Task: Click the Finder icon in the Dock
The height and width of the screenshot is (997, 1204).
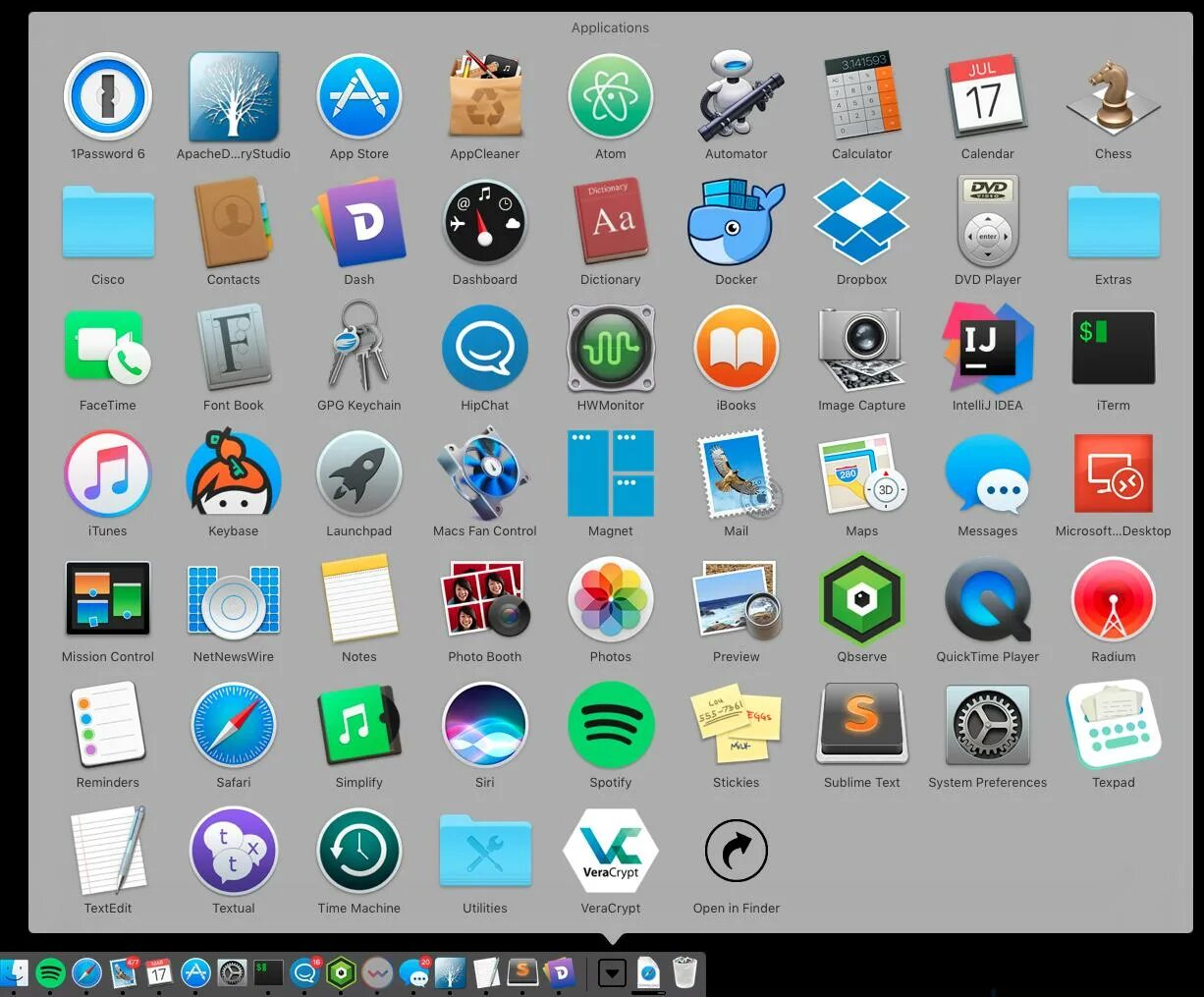Action: pos(14,972)
